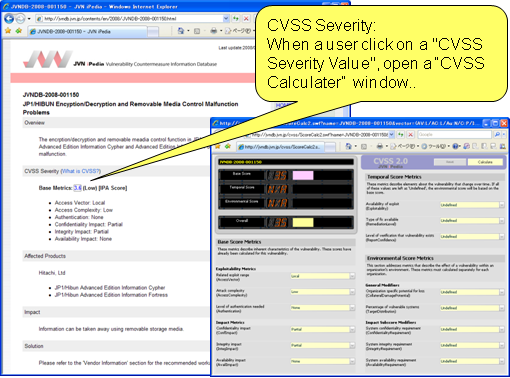
Task: Open Favorites star in JVN iPedia window
Action: tap(8, 31)
